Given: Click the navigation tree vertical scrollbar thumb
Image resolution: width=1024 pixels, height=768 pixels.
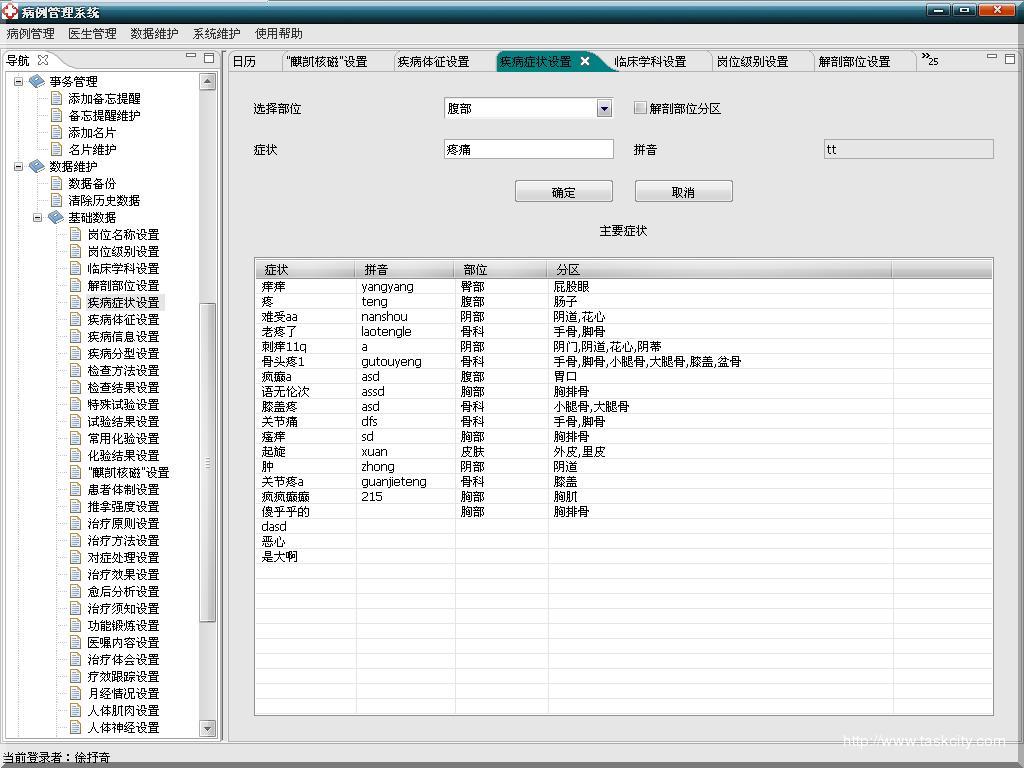Looking at the screenshot, I should tap(208, 460).
